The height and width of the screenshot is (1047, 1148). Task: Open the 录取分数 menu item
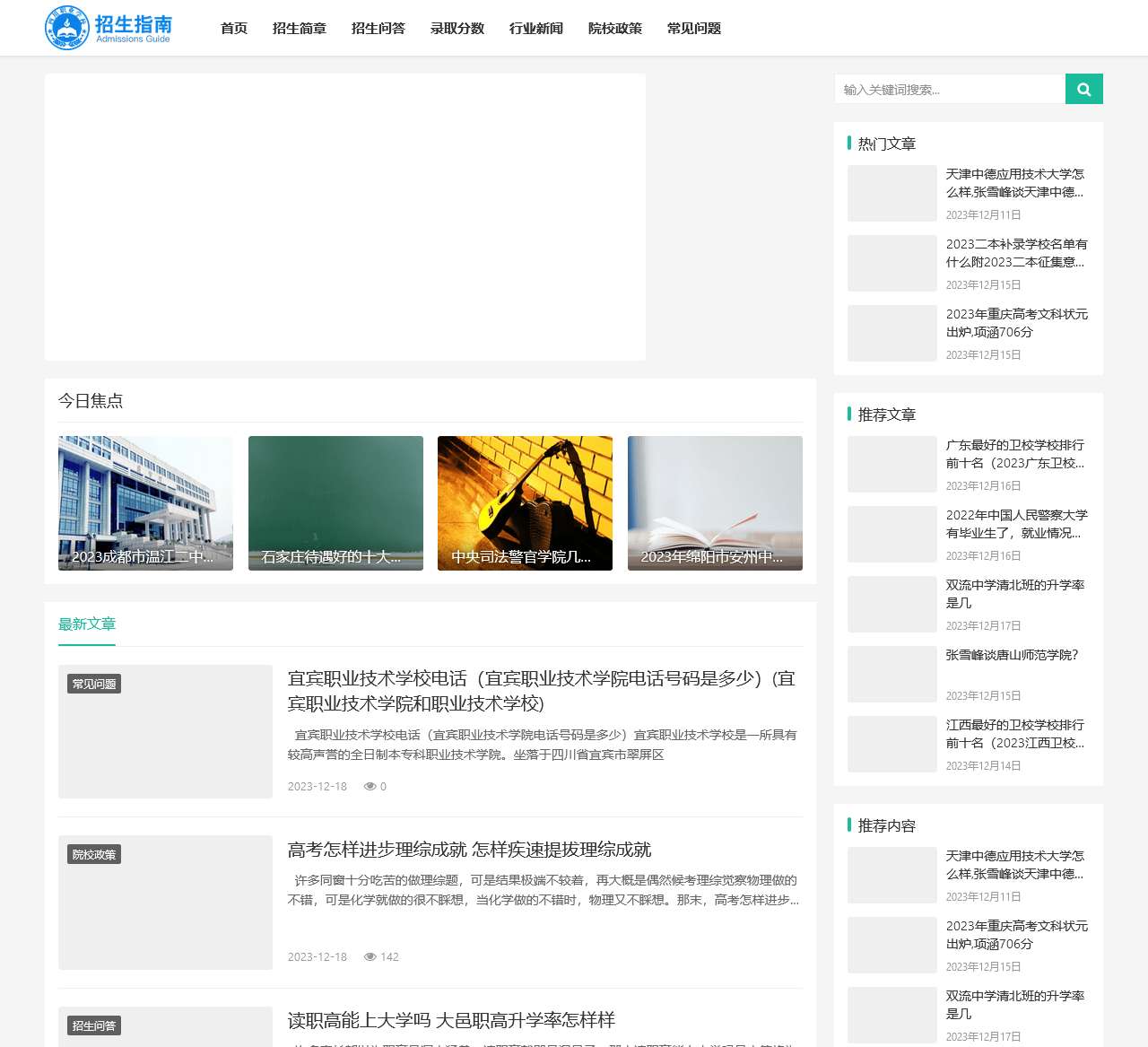(x=457, y=28)
